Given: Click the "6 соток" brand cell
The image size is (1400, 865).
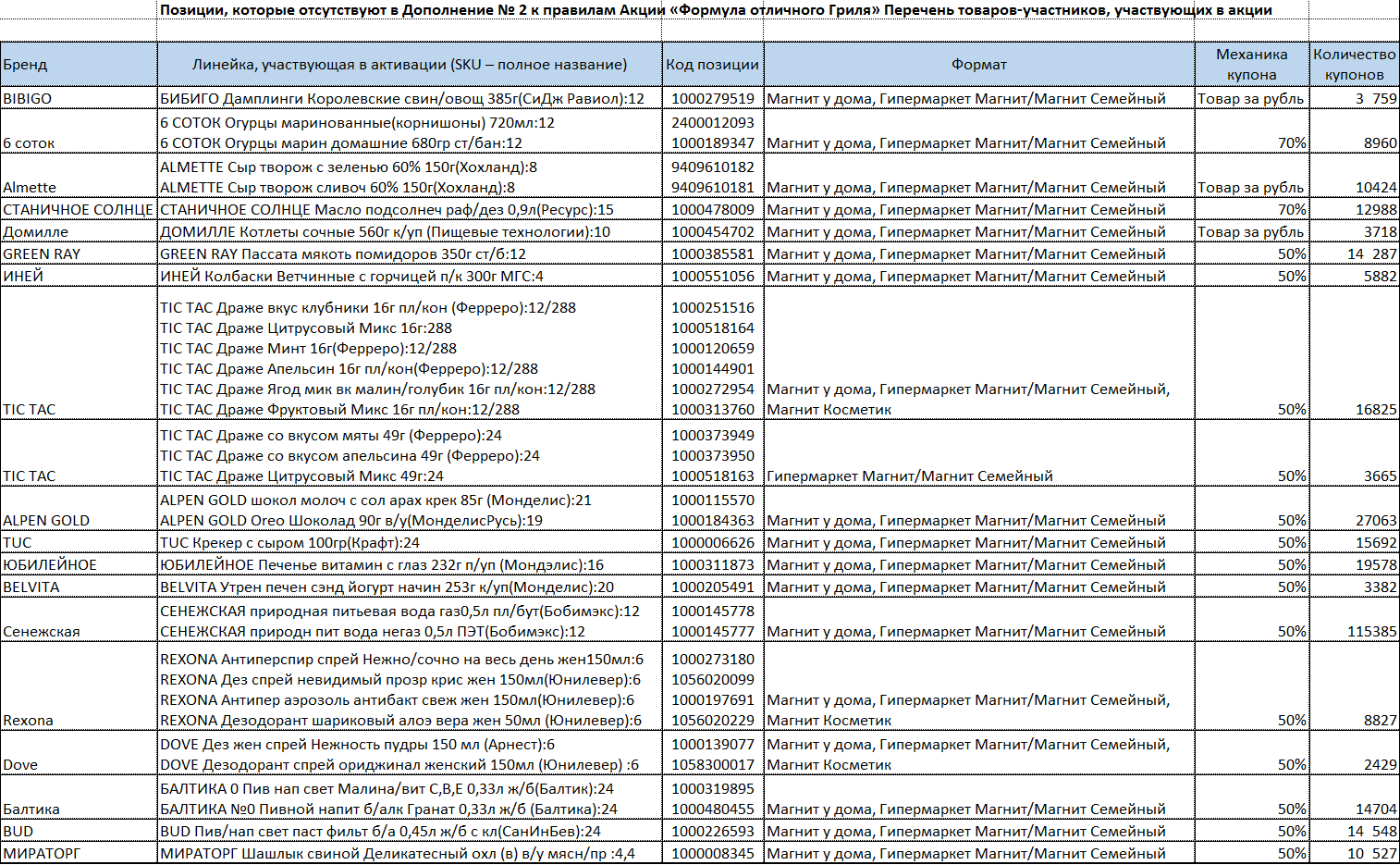Looking at the screenshot, I should [79, 131].
